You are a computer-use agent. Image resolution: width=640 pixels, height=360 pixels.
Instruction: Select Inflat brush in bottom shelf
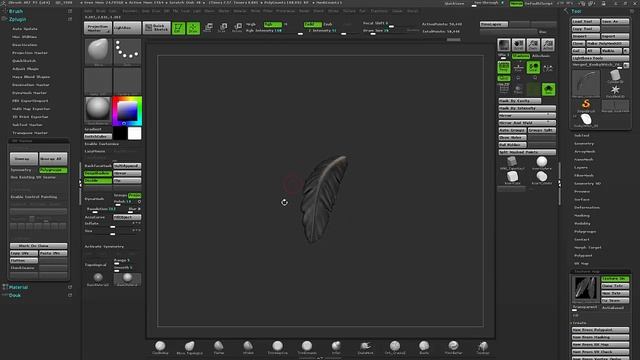point(336,348)
